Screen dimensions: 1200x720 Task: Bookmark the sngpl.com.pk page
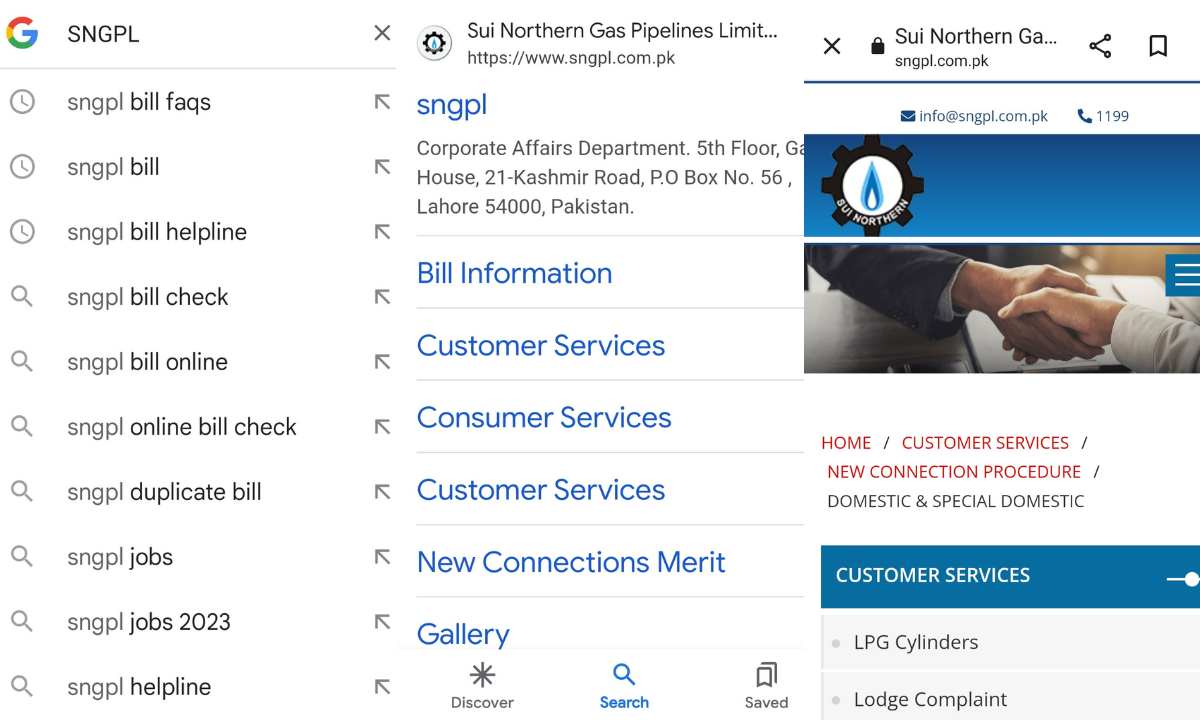[x=1158, y=46]
